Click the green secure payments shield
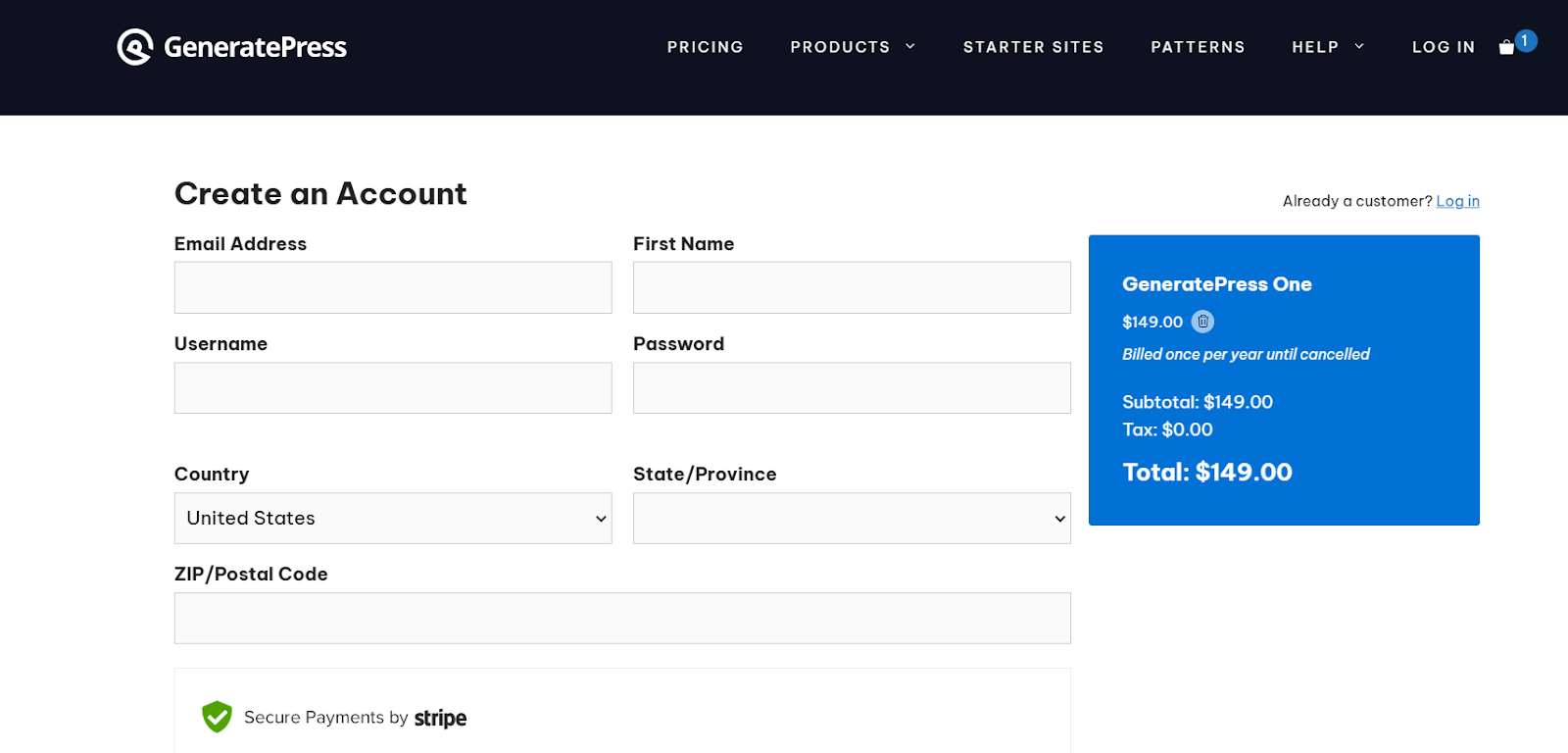The height and width of the screenshot is (753, 1568). pos(217,717)
